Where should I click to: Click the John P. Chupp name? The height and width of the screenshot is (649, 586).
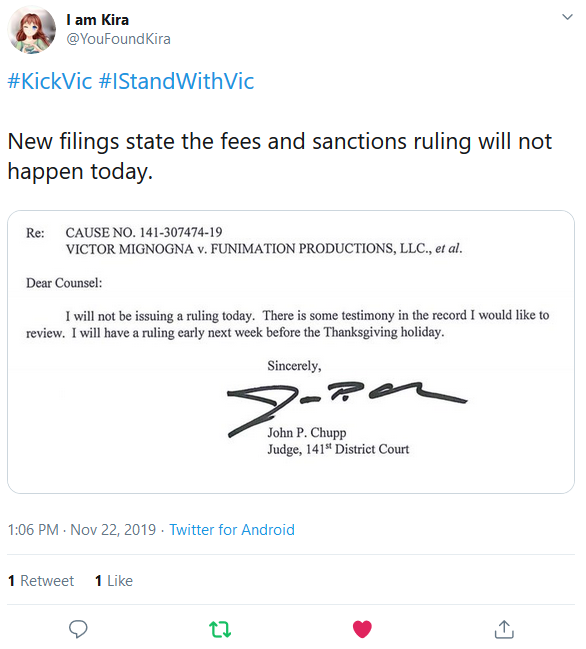(x=307, y=433)
